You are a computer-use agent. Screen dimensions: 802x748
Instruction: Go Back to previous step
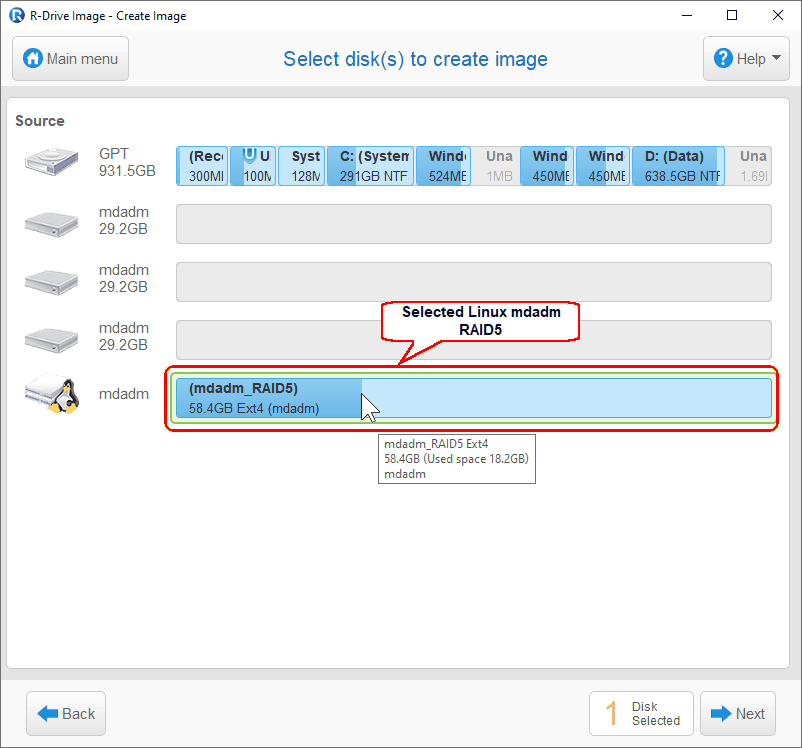coord(66,713)
